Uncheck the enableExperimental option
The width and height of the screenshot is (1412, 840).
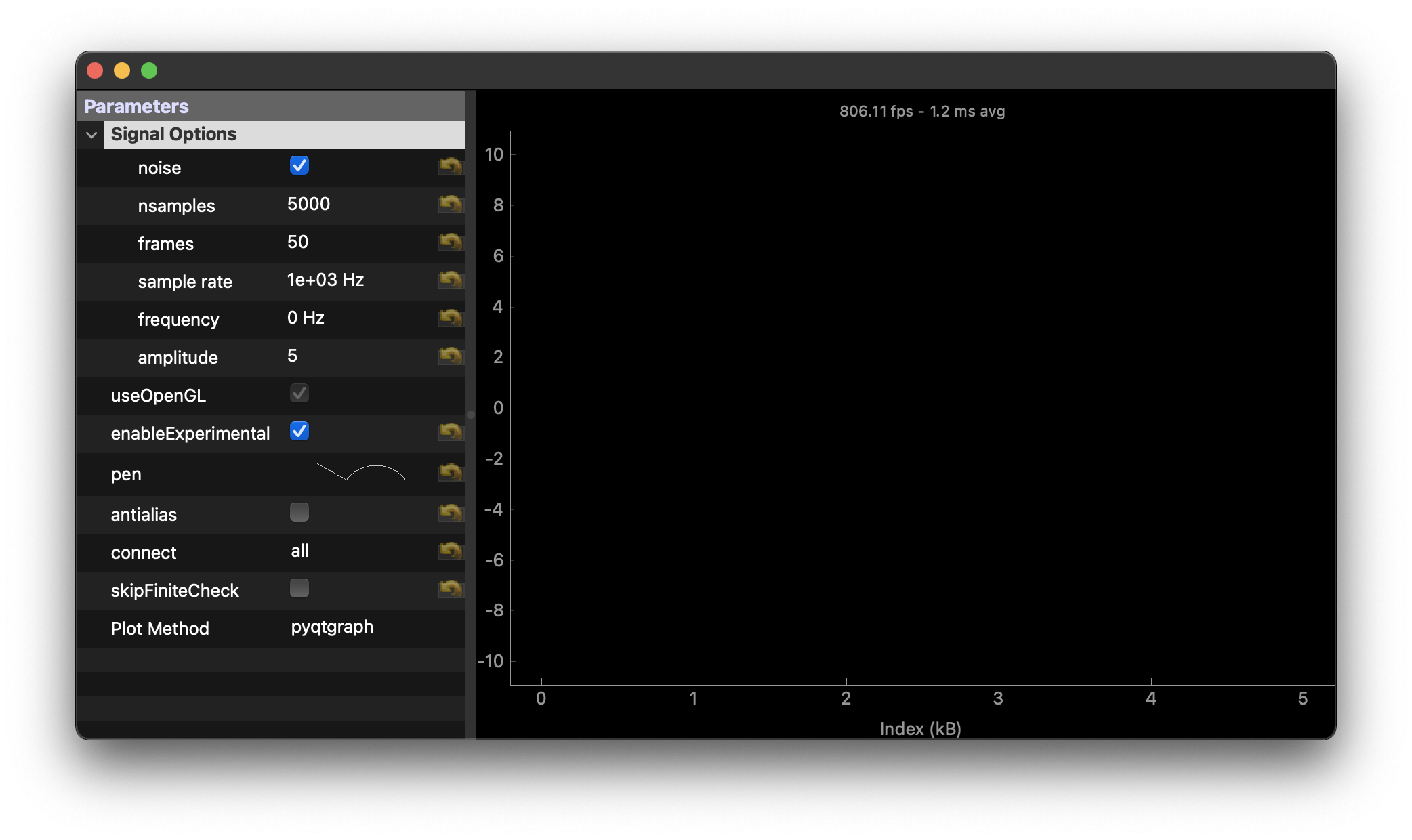[299, 431]
